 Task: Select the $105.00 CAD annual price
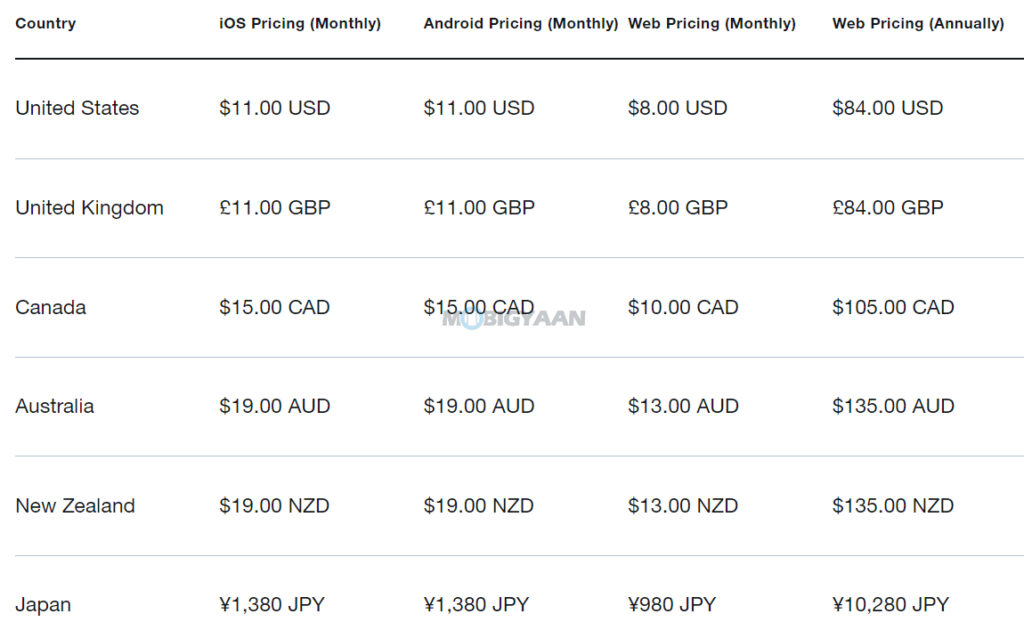893,307
